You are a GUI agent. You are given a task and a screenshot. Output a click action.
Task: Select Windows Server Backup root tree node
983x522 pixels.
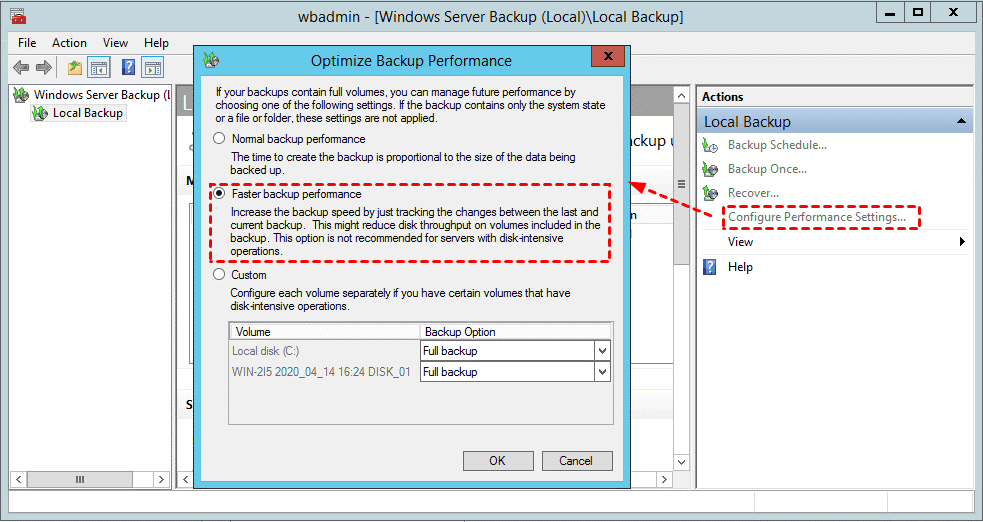[x=101, y=95]
